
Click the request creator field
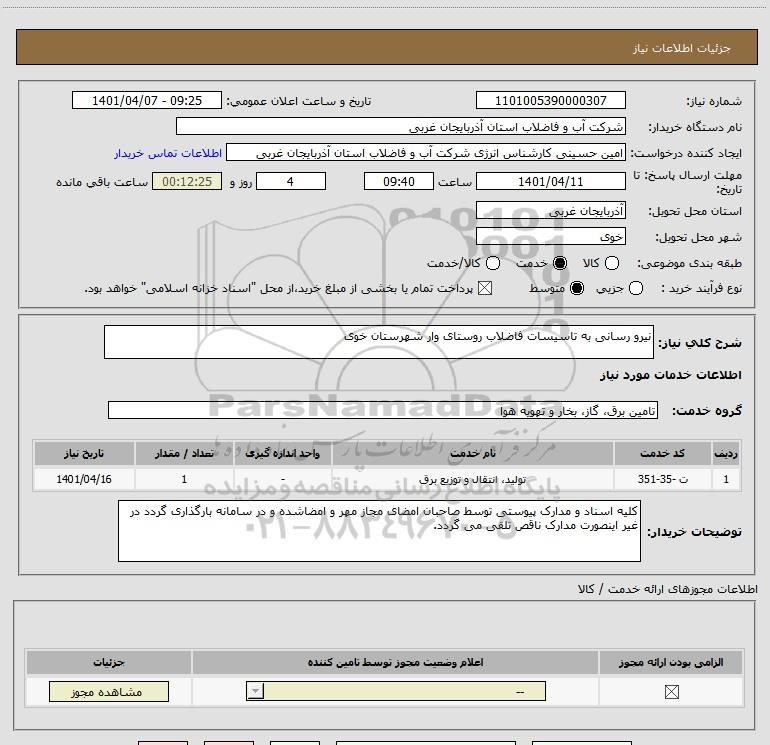point(426,153)
